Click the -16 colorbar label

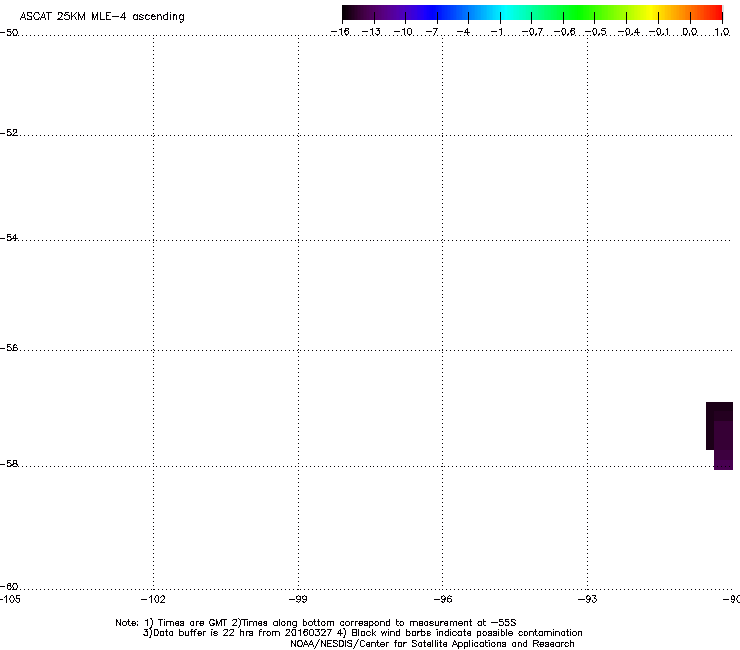pyautogui.click(x=340, y=32)
